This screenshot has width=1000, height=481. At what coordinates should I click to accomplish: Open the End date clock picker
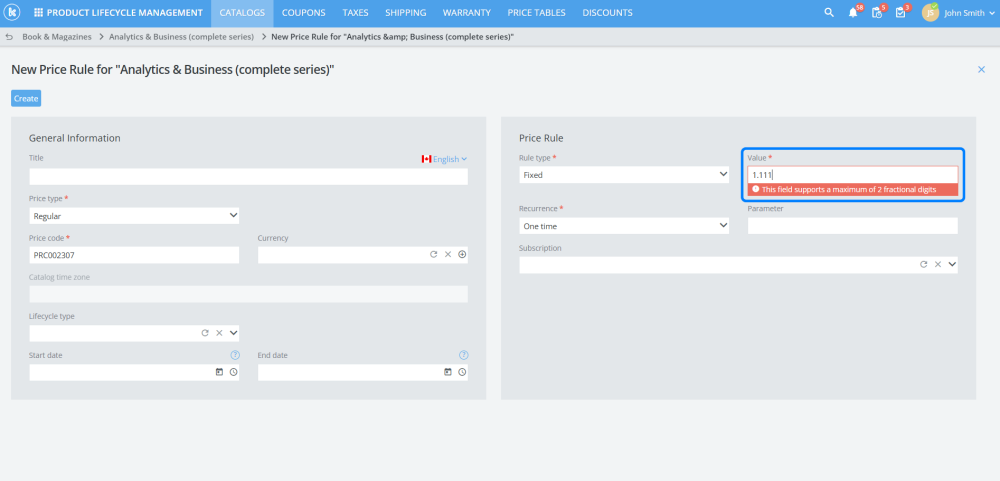click(x=462, y=372)
